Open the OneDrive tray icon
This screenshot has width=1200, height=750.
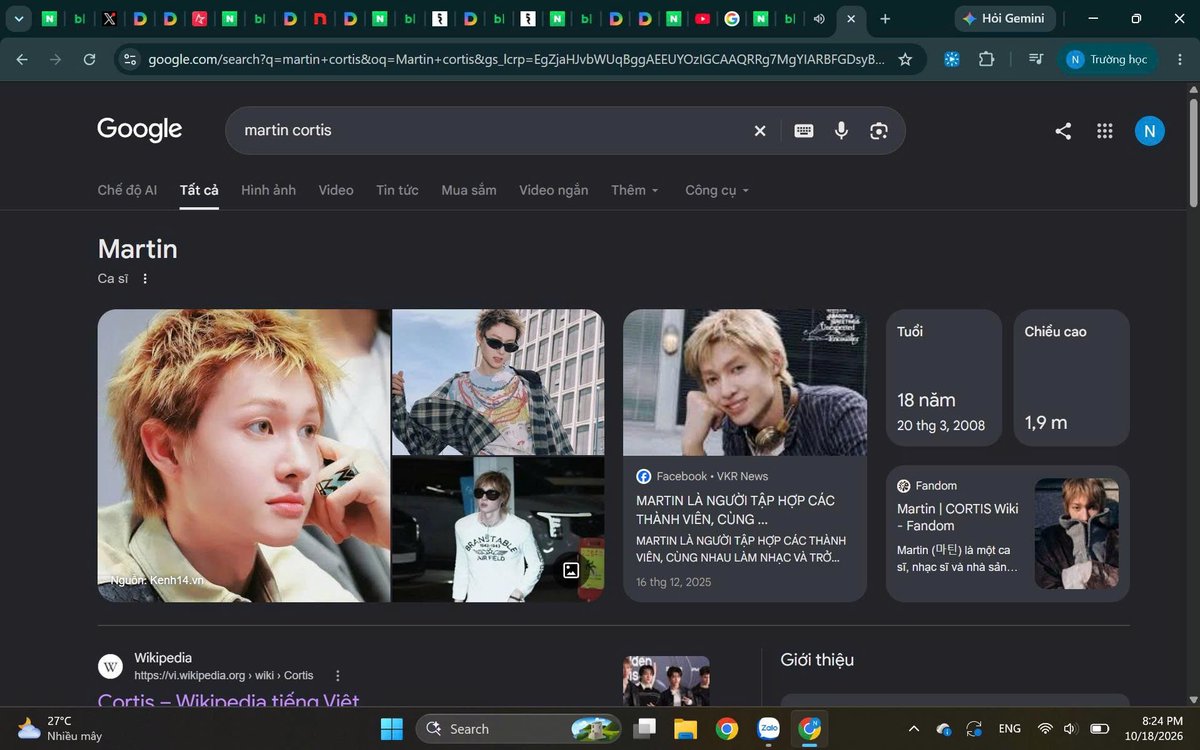(943, 728)
